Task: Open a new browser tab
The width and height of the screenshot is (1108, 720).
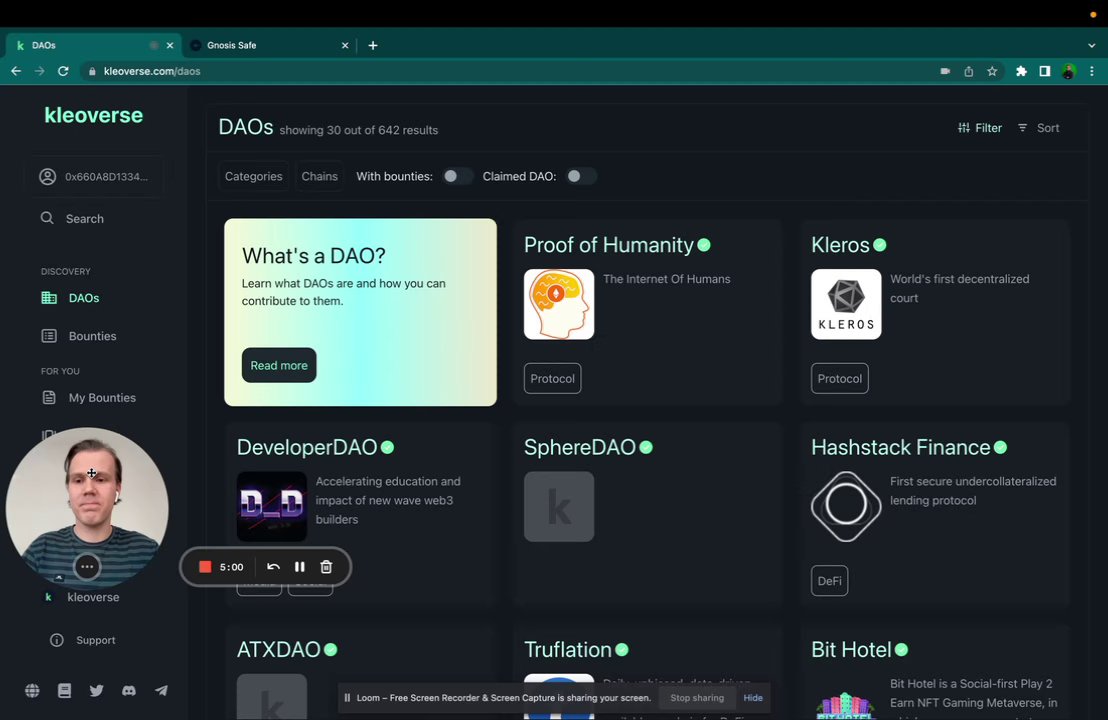Action: click(x=373, y=45)
